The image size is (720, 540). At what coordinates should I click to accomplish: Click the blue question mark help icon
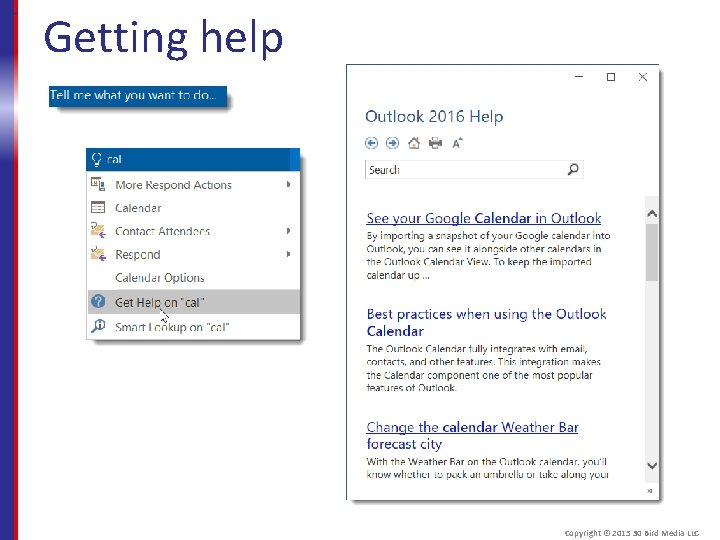click(x=98, y=301)
